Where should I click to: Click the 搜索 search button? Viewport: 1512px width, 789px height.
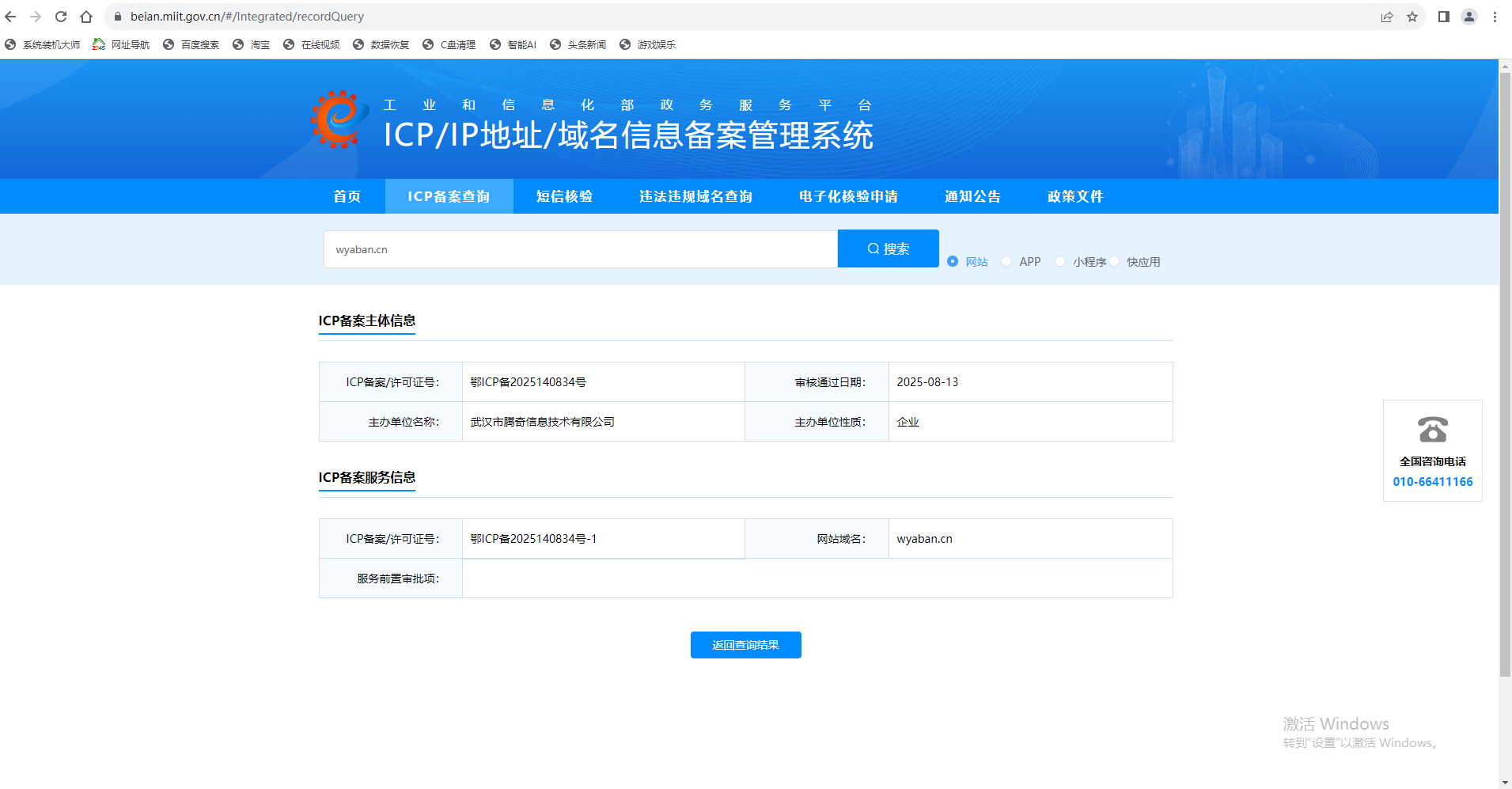[x=889, y=248]
